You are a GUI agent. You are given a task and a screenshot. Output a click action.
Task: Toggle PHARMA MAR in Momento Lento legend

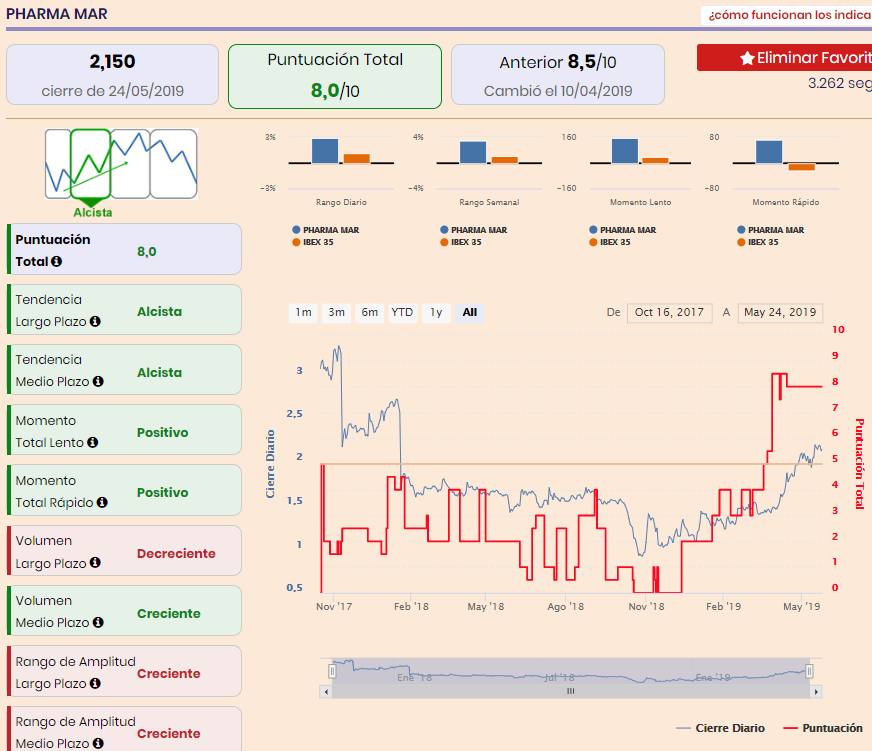coord(623,230)
